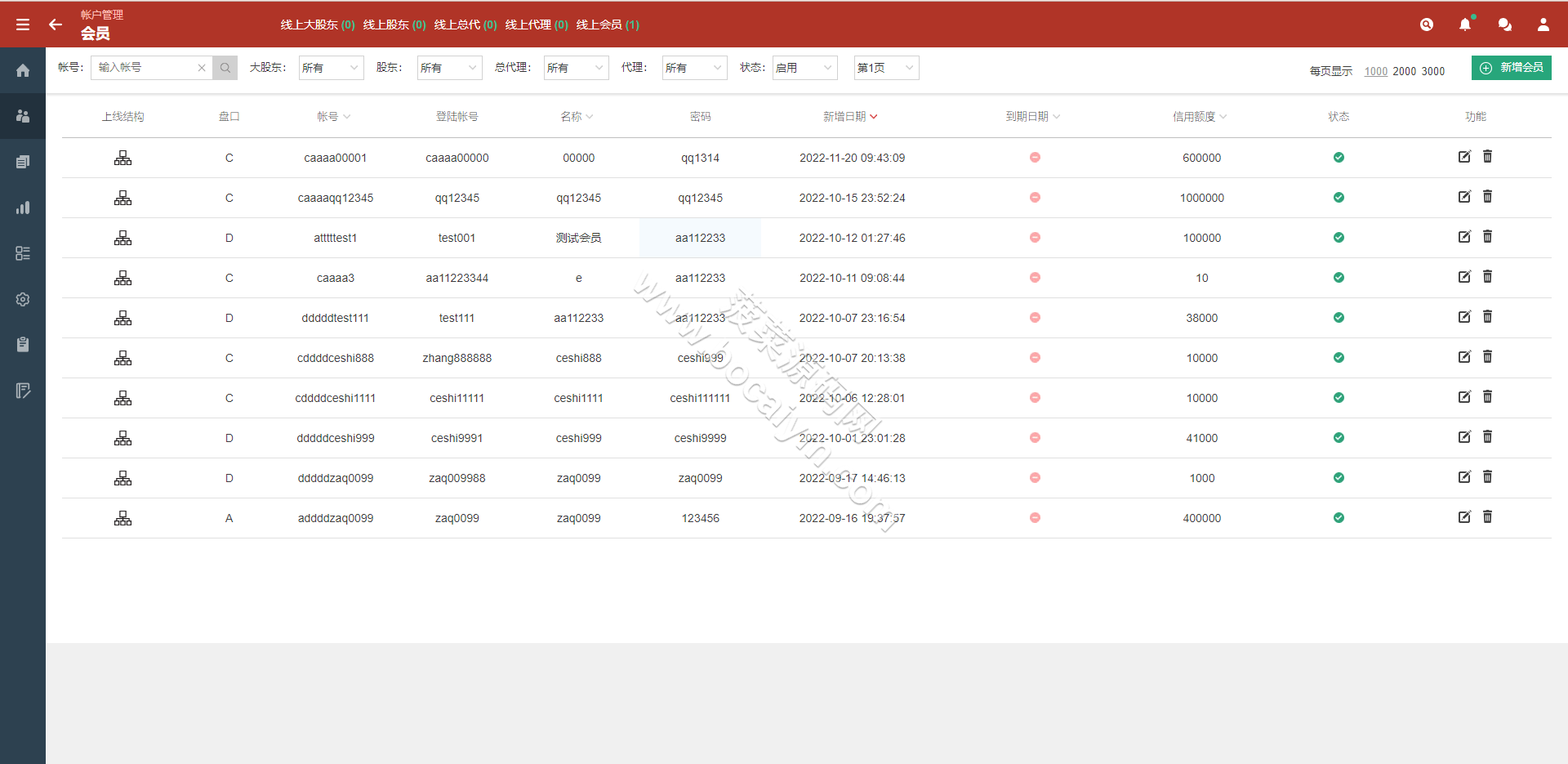Toggle status of caaaa3
The height and width of the screenshot is (764, 1568).
point(1339,277)
